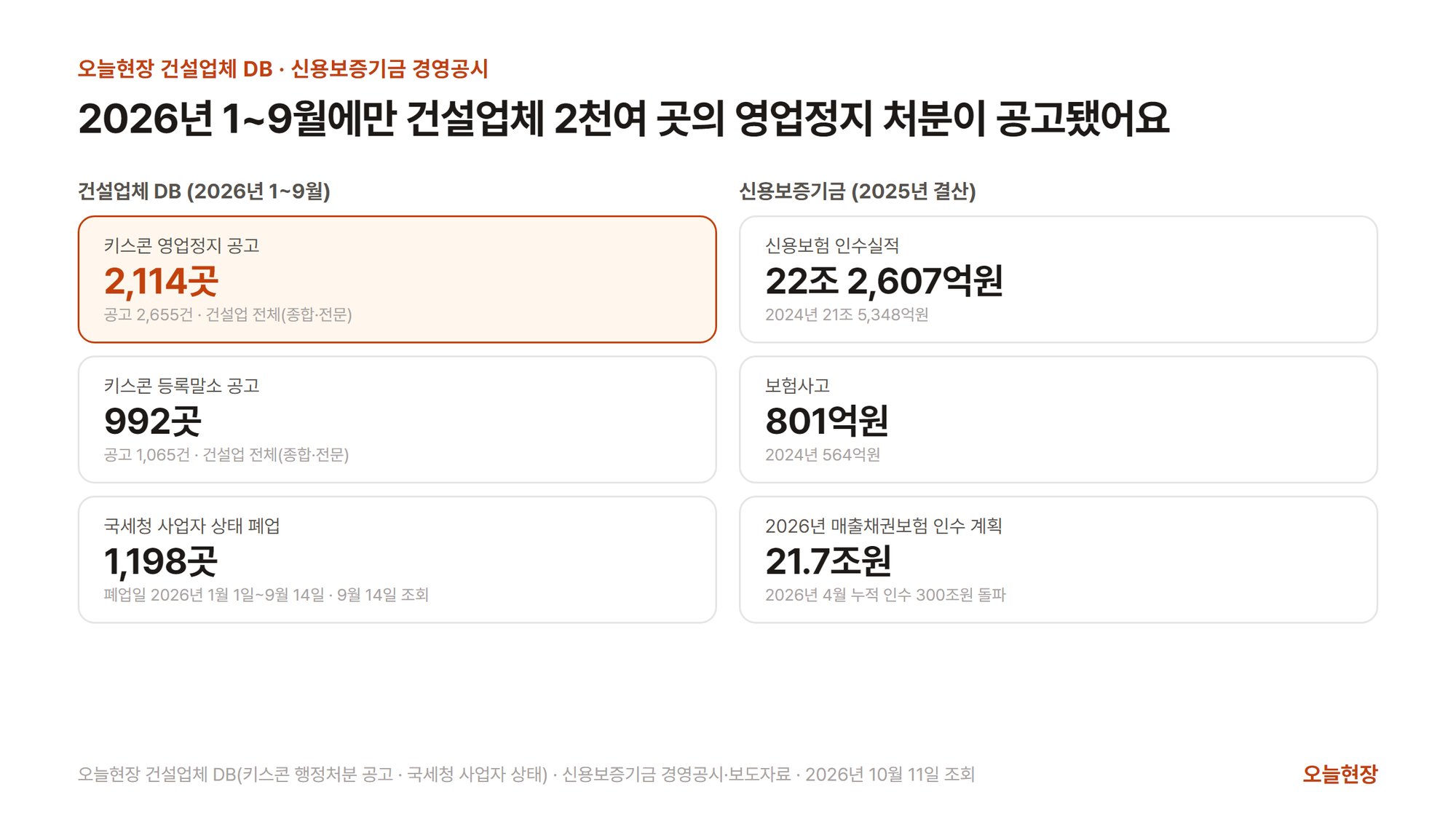The image size is (1456, 819).
Task: Click the '건설업체 DB (2026년 1~9월)' section heading
Action: tap(204, 191)
